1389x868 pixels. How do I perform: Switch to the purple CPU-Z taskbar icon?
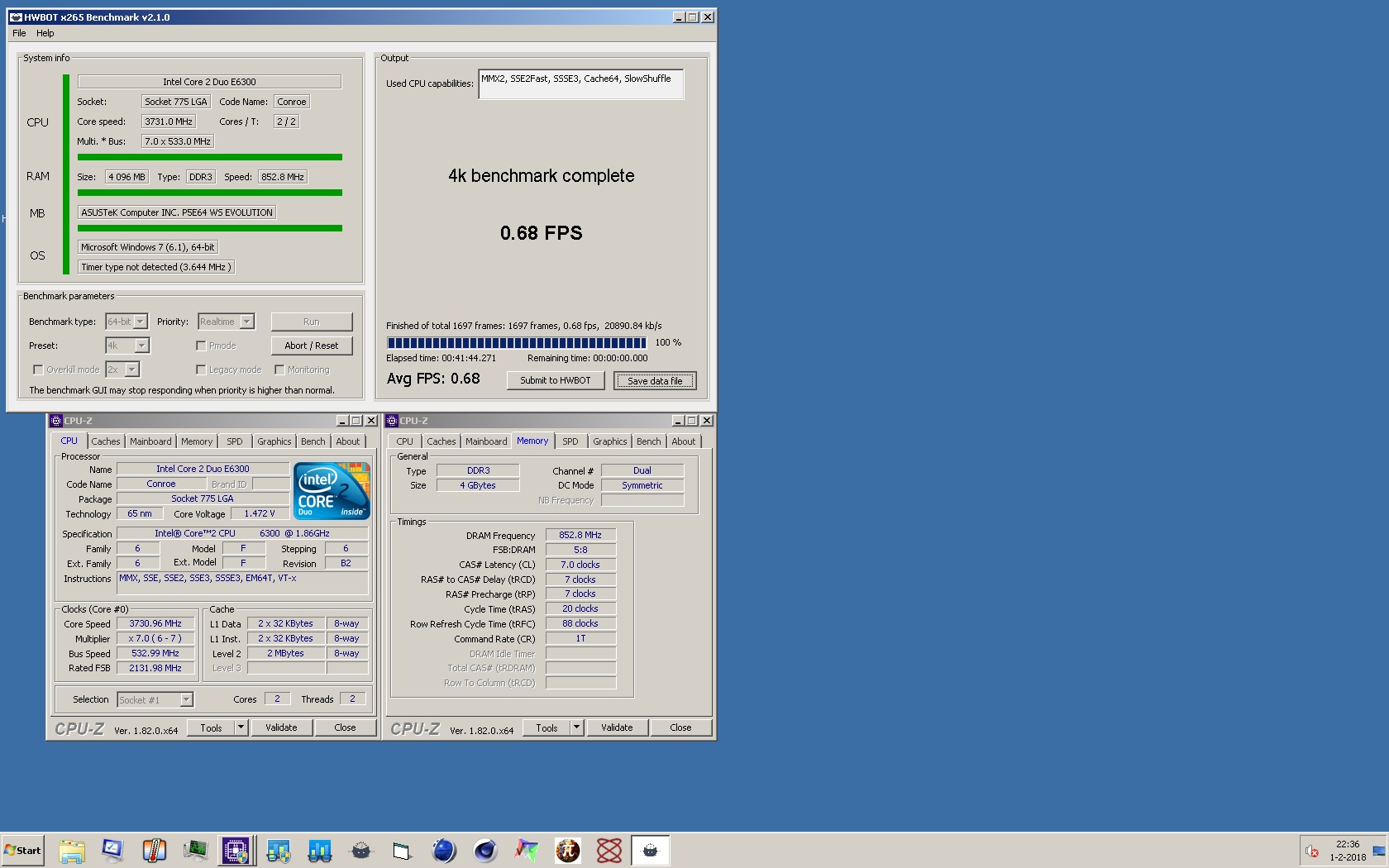click(x=236, y=851)
